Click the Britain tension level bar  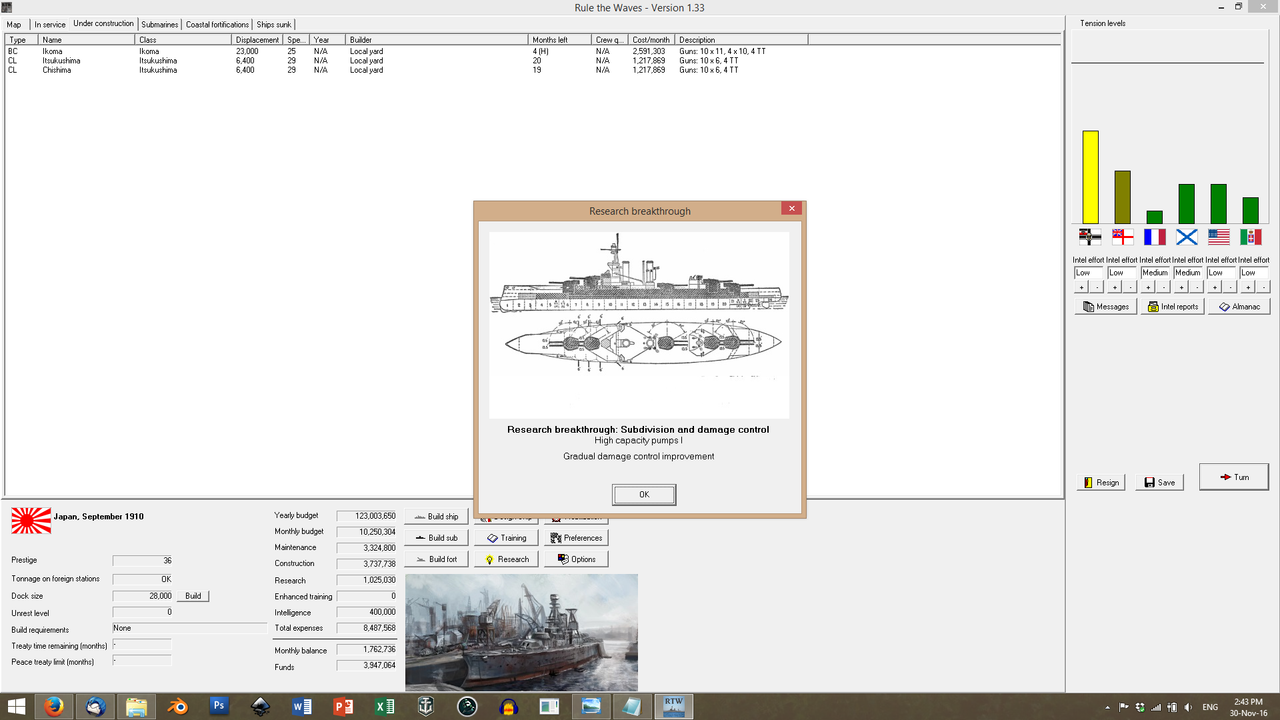(x=1122, y=197)
